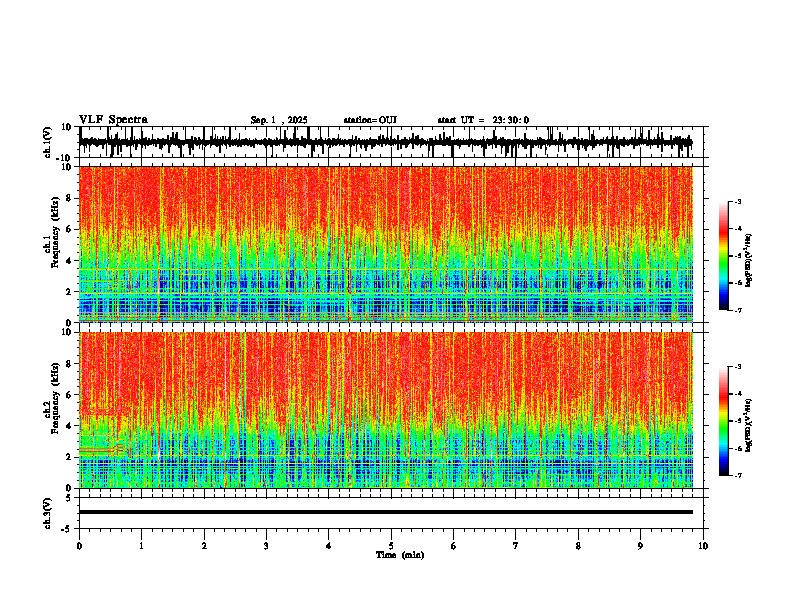792x612 pixels.
Task: Click the 2 kHz tick on ch.2 spectrogram
Action: [x=69, y=457]
